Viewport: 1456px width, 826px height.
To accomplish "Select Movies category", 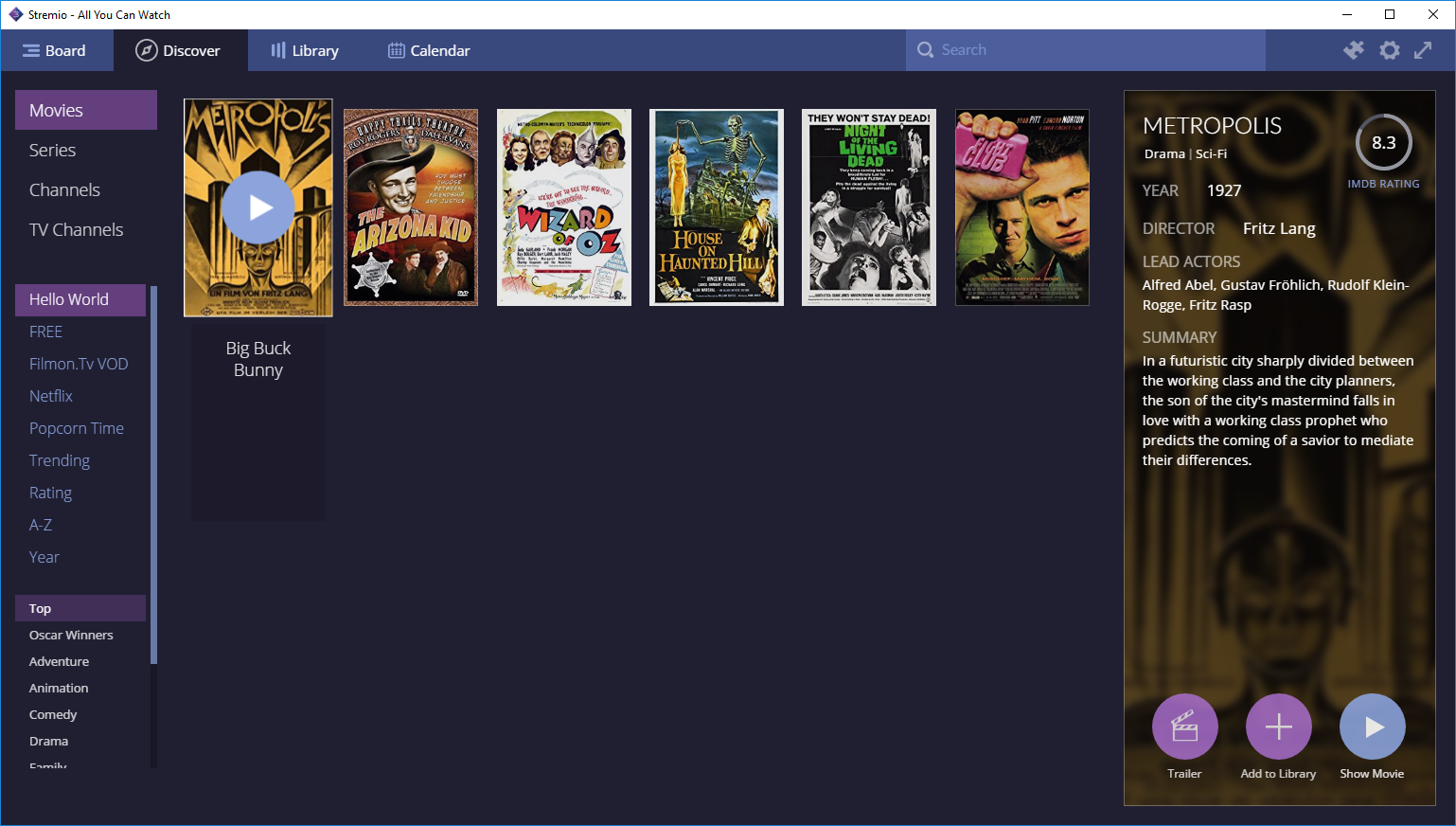I will click(x=86, y=110).
